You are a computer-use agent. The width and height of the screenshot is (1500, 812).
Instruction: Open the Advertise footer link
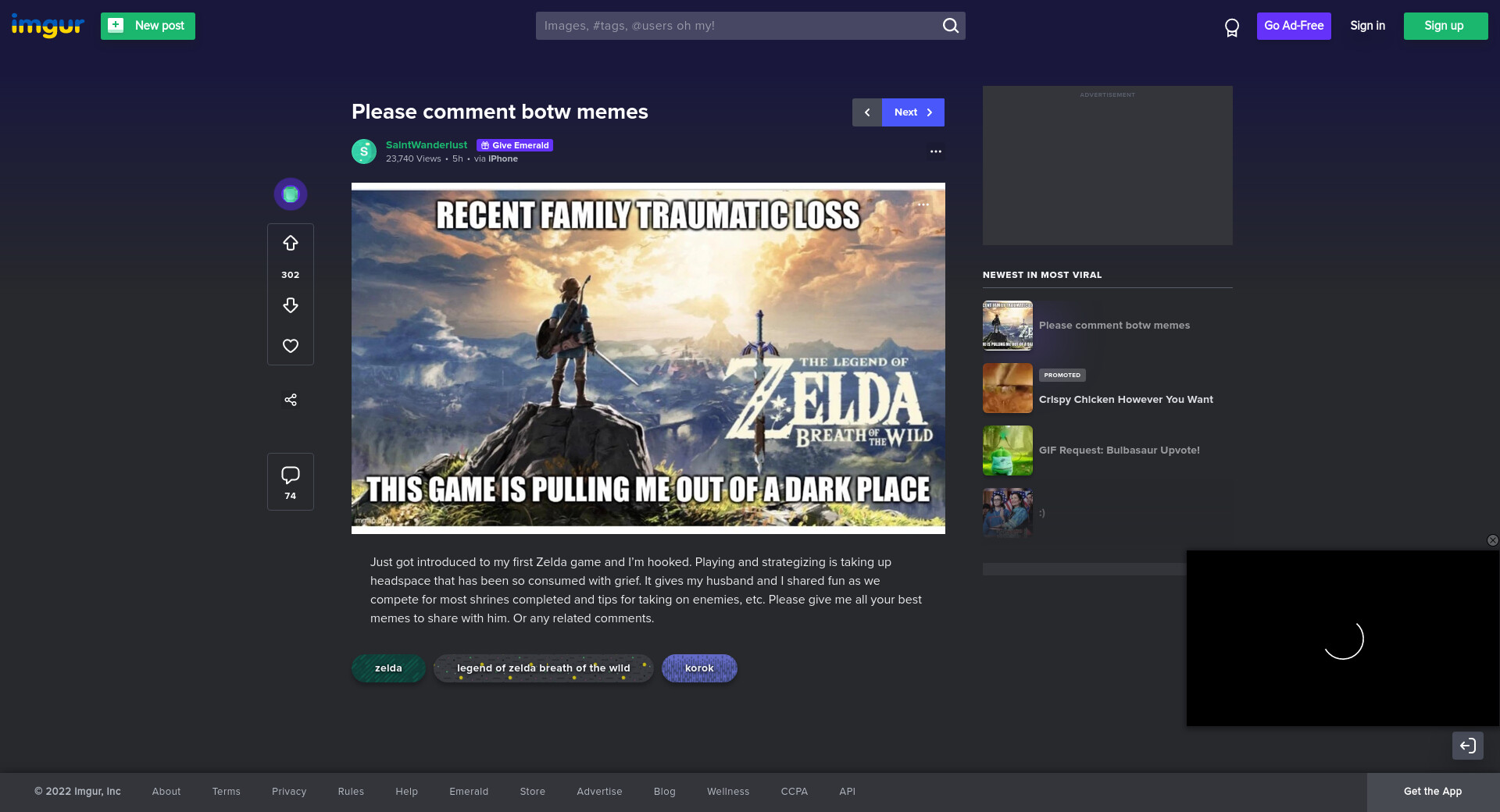coord(600,792)
